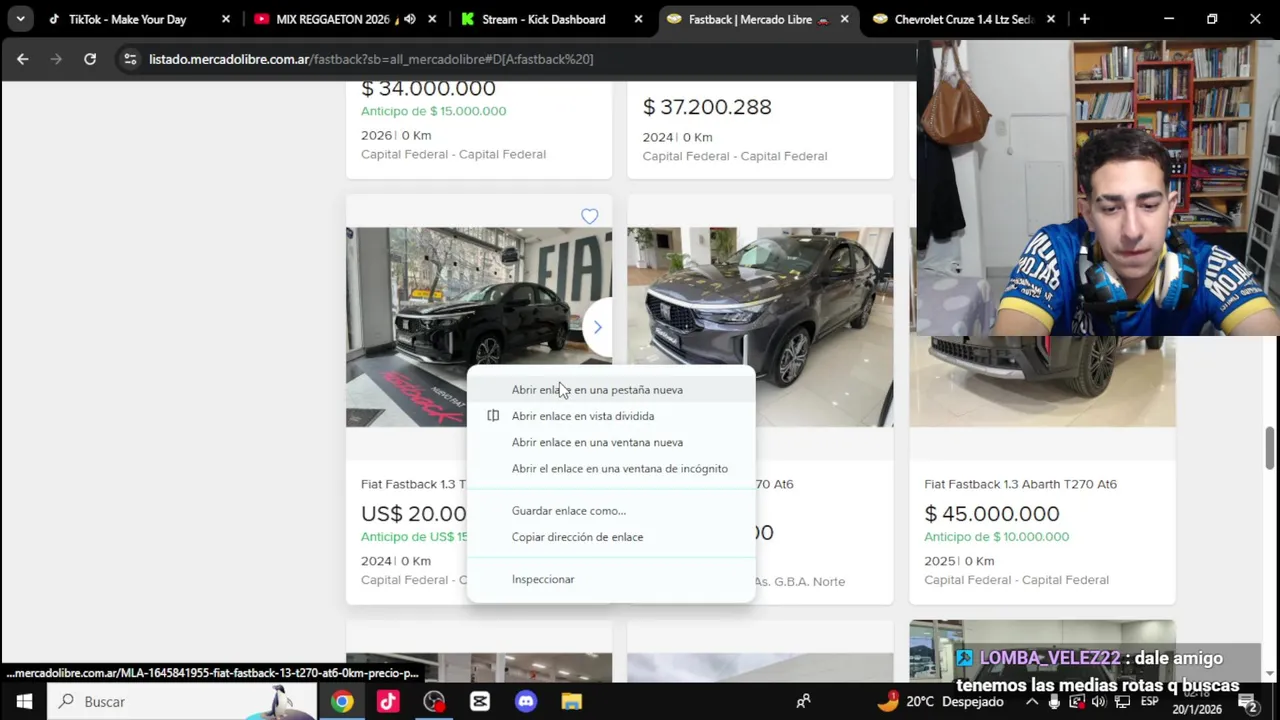The height and width of the screenshot is (720, 1280).
Task: Go back to the previous page
Action: pos(22,59)
